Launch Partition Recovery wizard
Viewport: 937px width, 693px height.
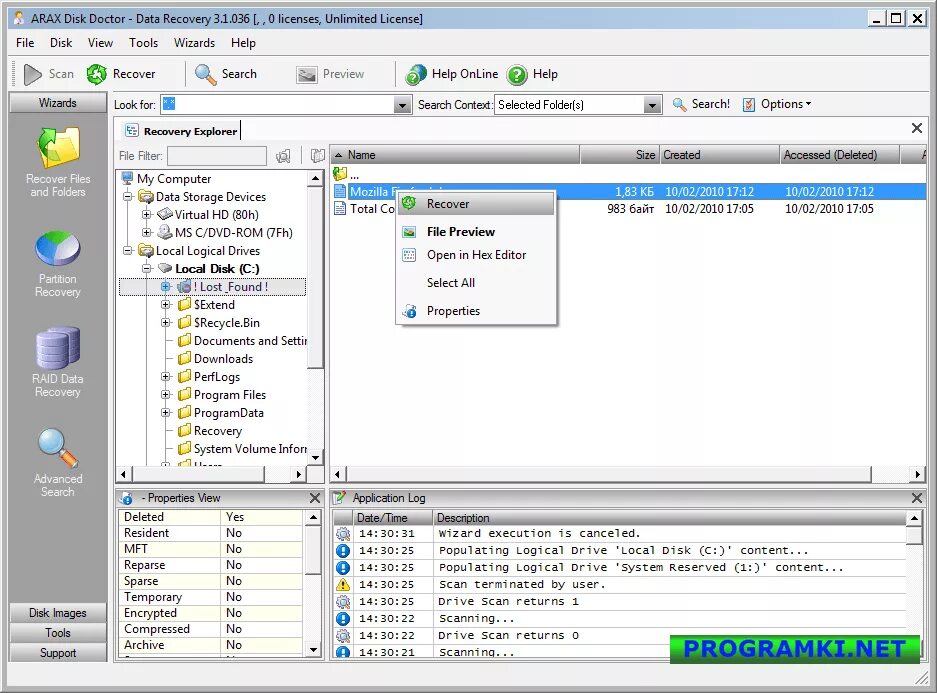(58, 263)
